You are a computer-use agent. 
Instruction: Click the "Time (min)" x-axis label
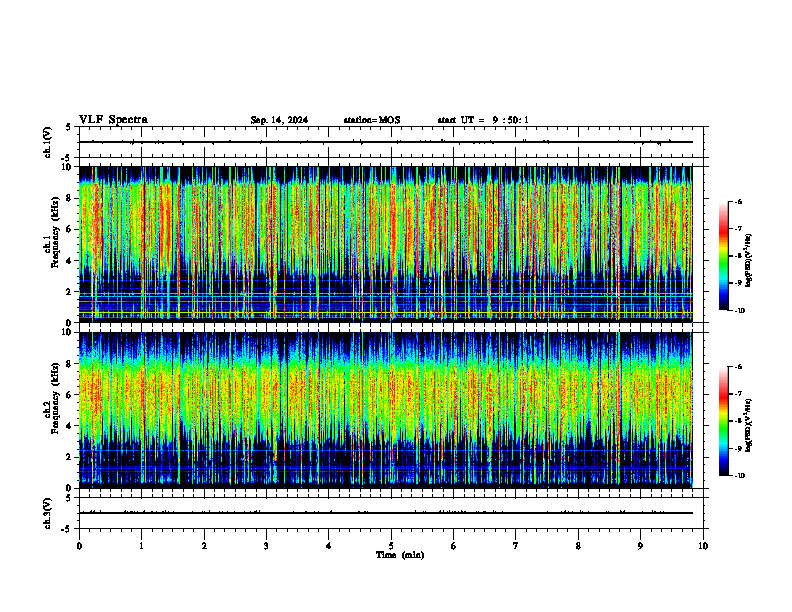[400, 555]
